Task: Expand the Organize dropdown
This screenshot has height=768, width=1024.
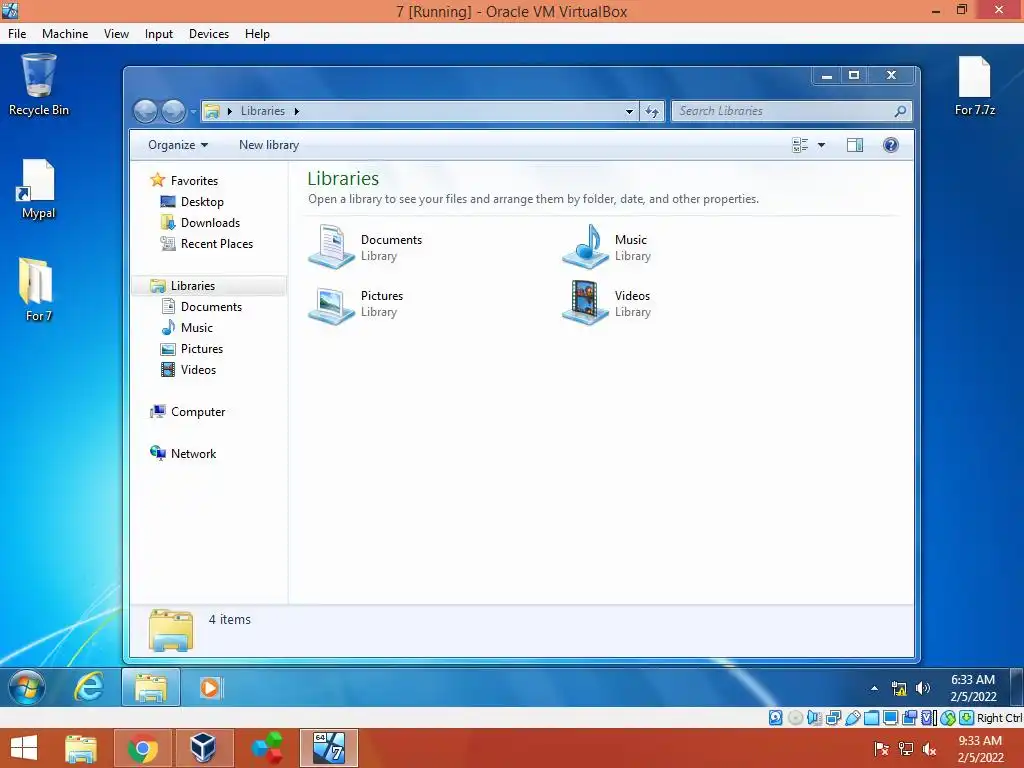Action: point(178,145)
